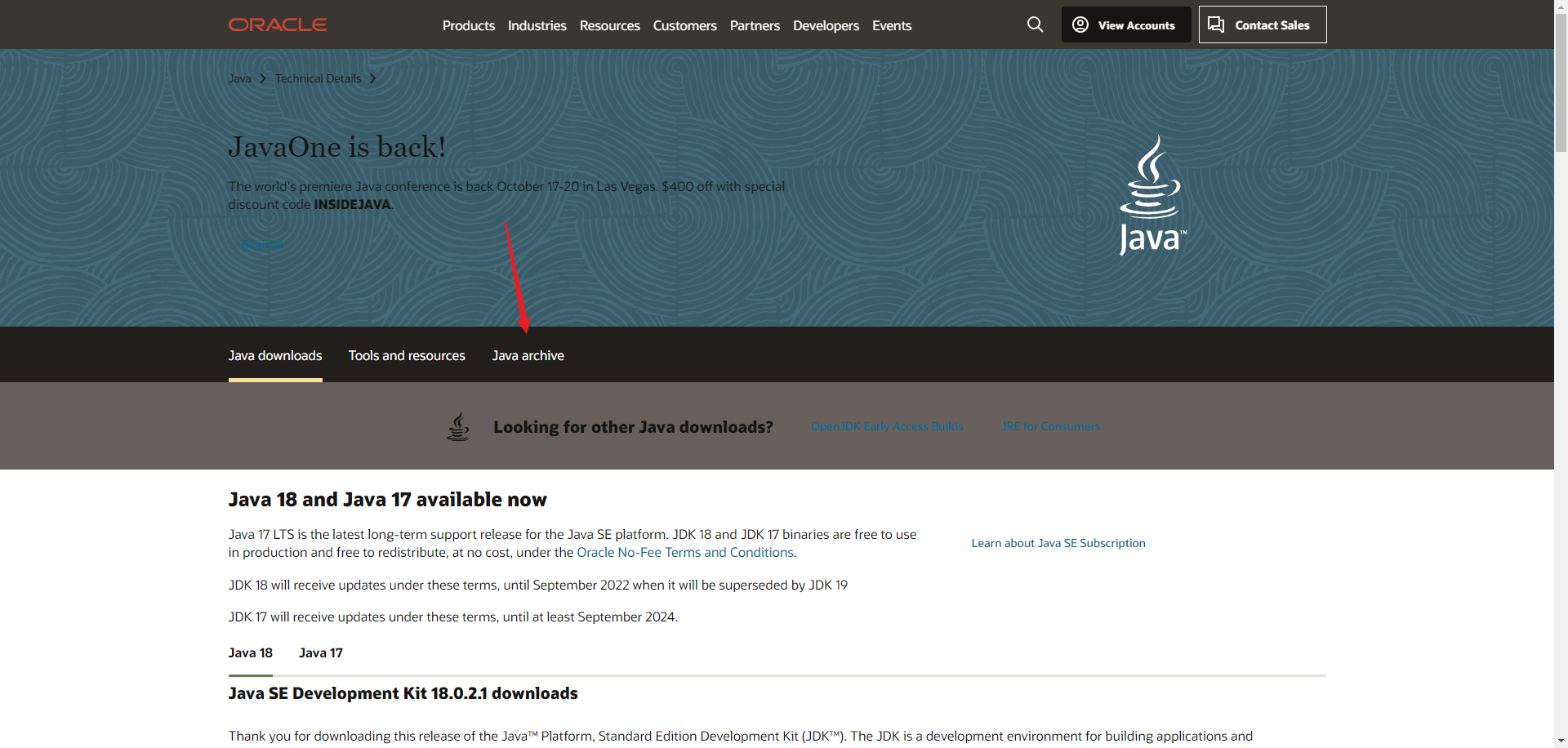
Task: Open the Events menu
Action: [891, 25]
